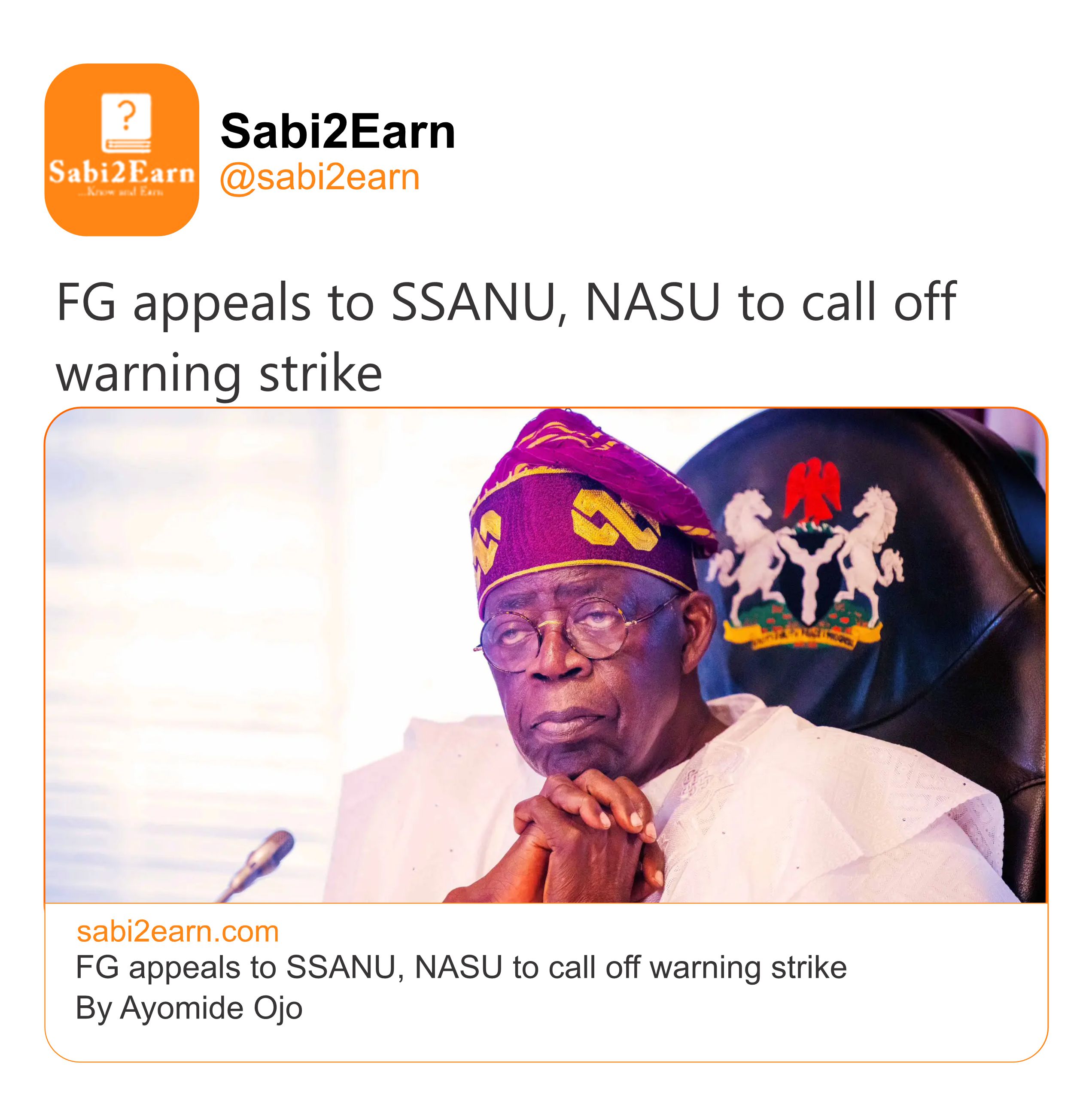The width and height of the screenshot is (1092, 1101).
Task: Click the question-mark book icon in the logo
Action: coord(126,122)
